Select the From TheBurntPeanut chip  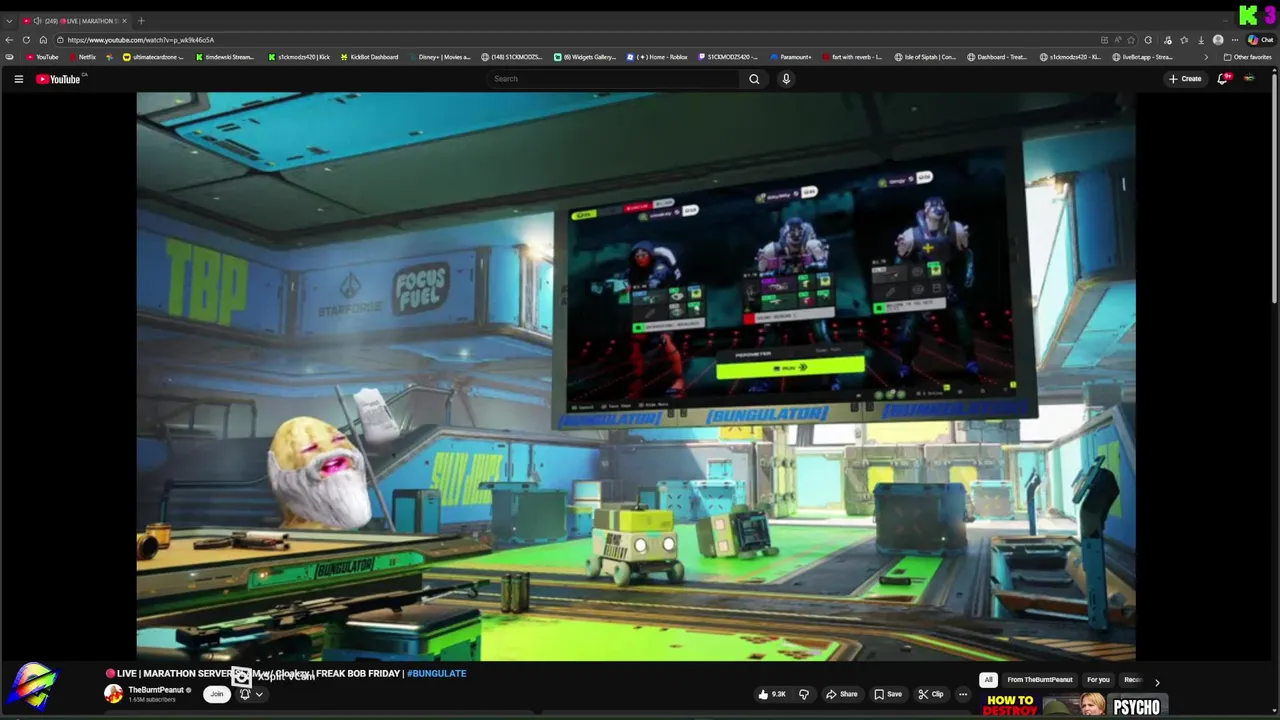tap(1040, 680)
